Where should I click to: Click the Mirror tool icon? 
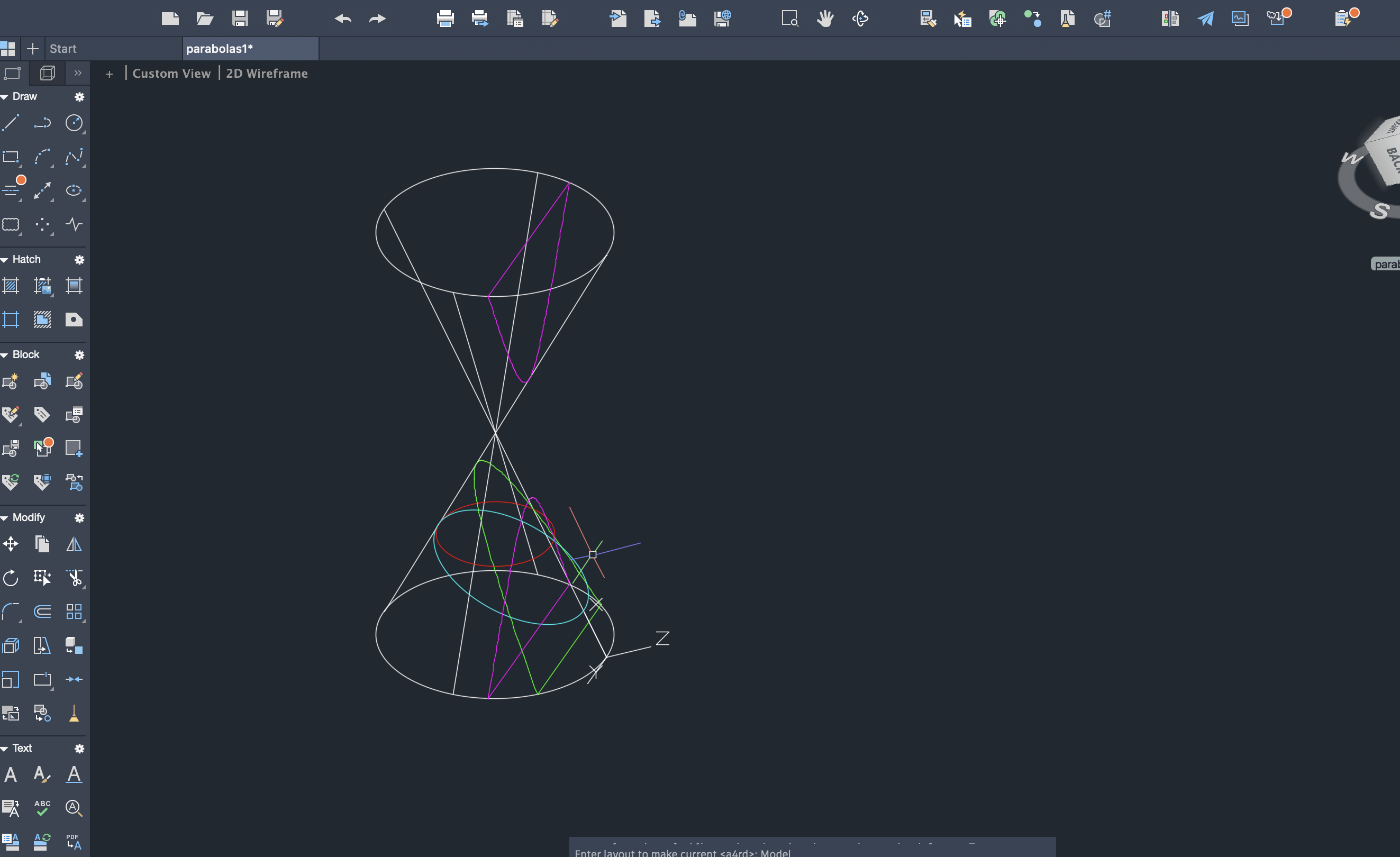(x=74, y=544)
